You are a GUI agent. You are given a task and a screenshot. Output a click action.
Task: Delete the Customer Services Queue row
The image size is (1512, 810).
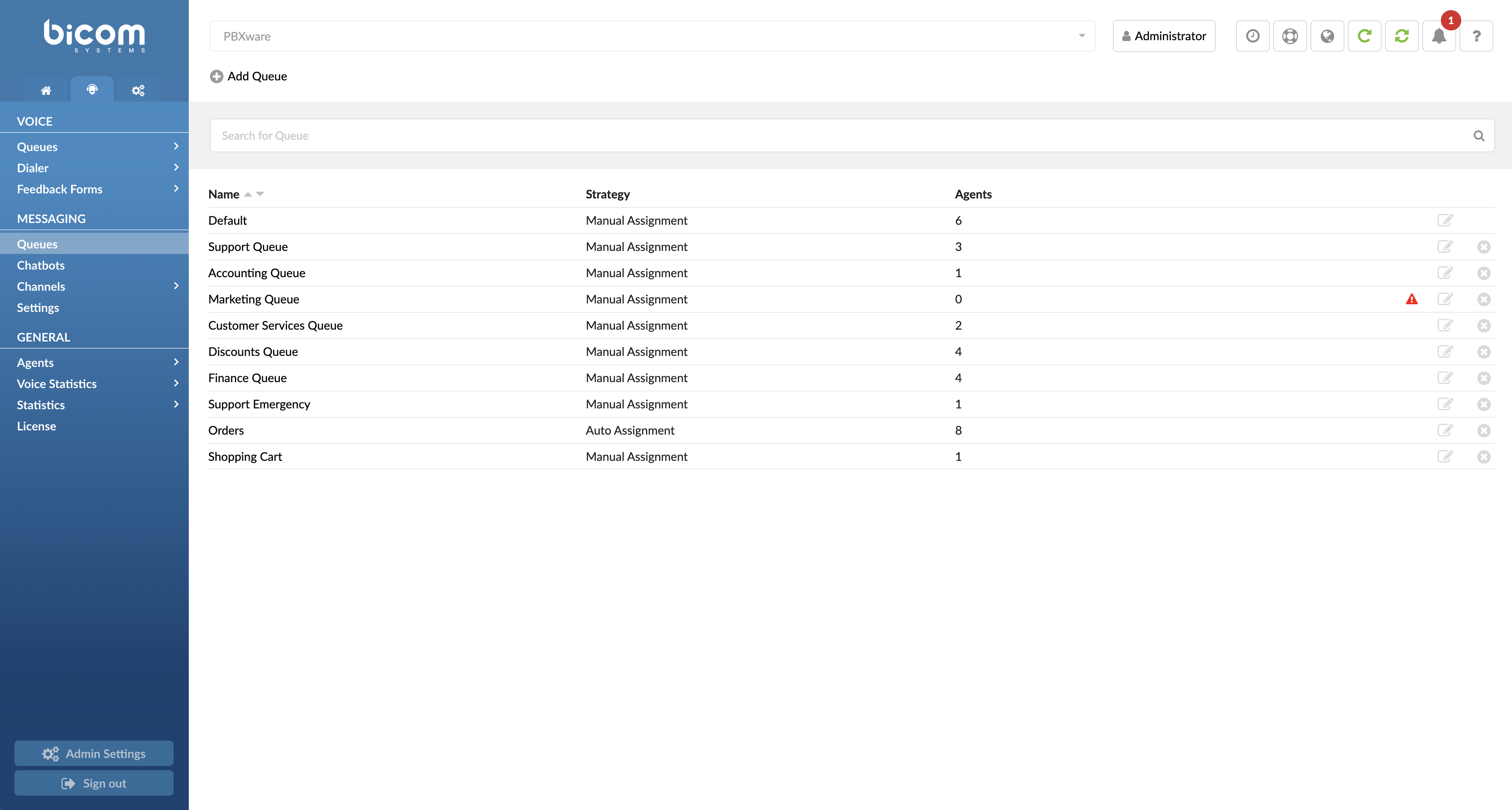[1484, 326]
